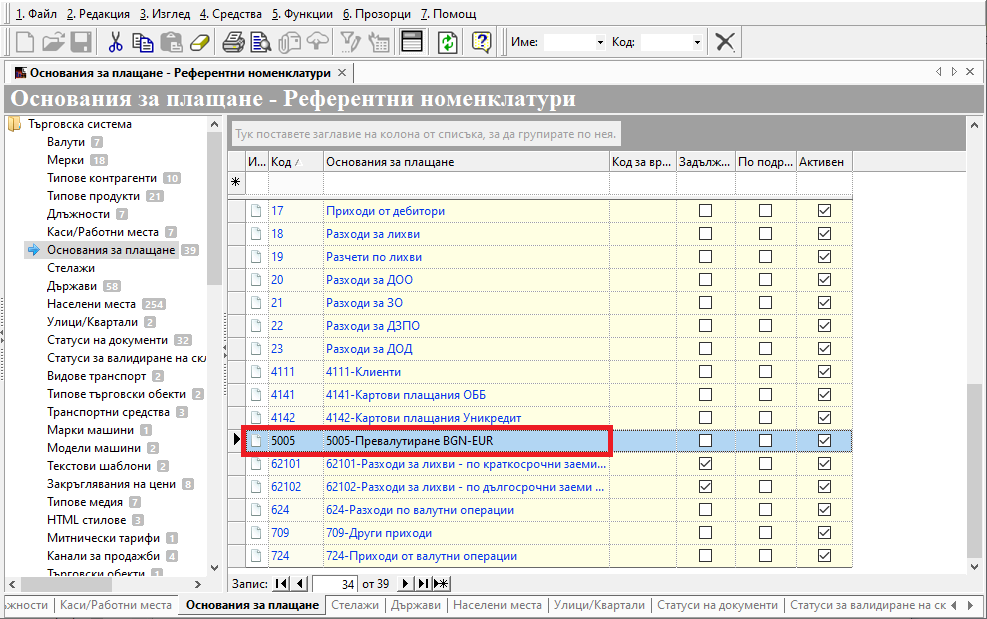Click the X icon beside the Код filter
987x619 pixels.
tap(725, 42)
